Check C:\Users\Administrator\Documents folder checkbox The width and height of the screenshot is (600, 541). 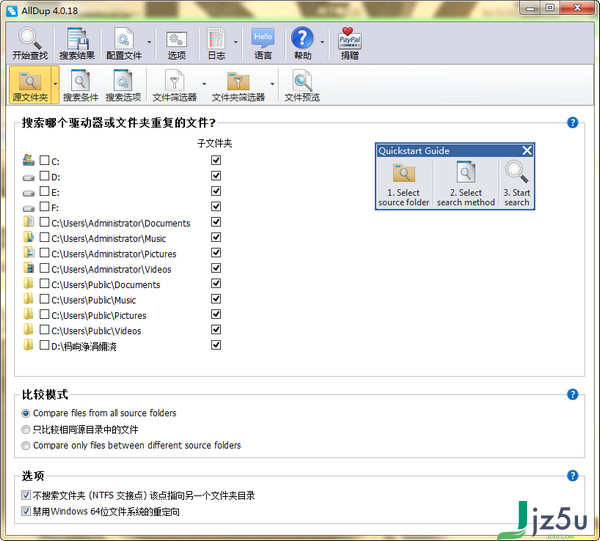coord(44,222)
